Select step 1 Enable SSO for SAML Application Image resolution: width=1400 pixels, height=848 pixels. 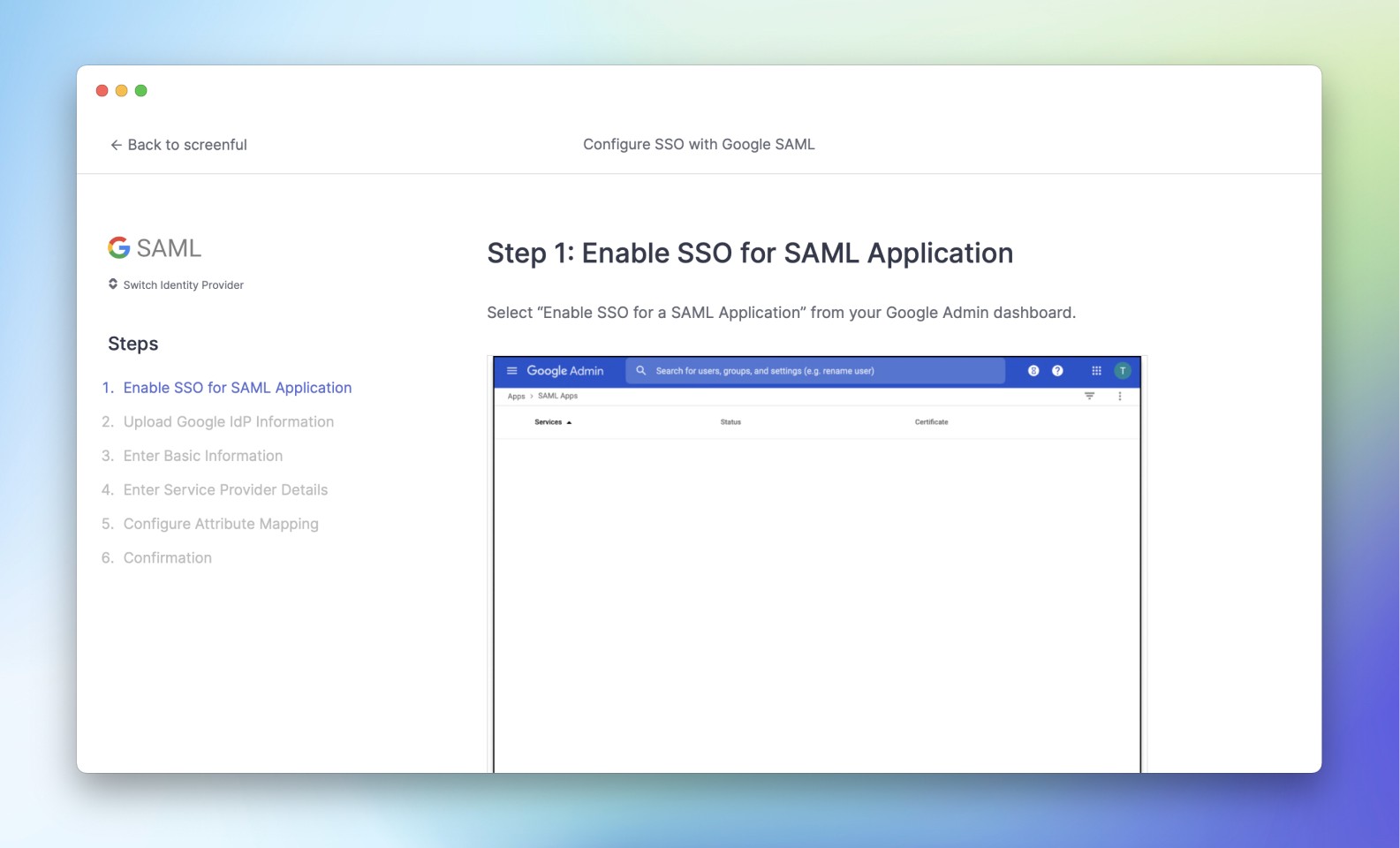point(227,388)
